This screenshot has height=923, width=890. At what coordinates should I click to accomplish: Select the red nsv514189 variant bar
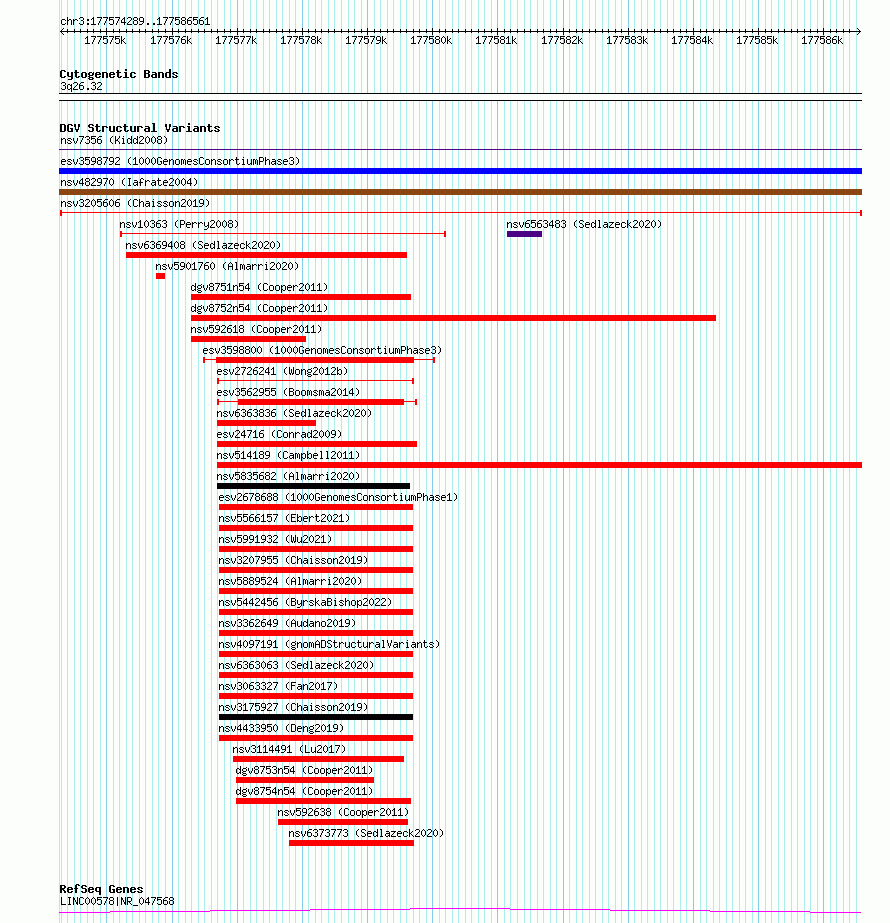coord(539,465)
